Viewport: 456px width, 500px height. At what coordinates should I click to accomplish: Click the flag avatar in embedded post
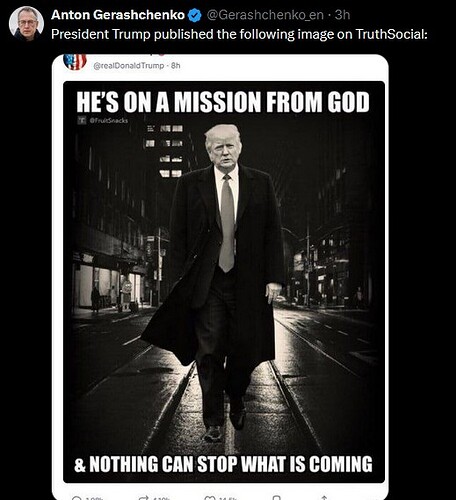pos(75,62)
